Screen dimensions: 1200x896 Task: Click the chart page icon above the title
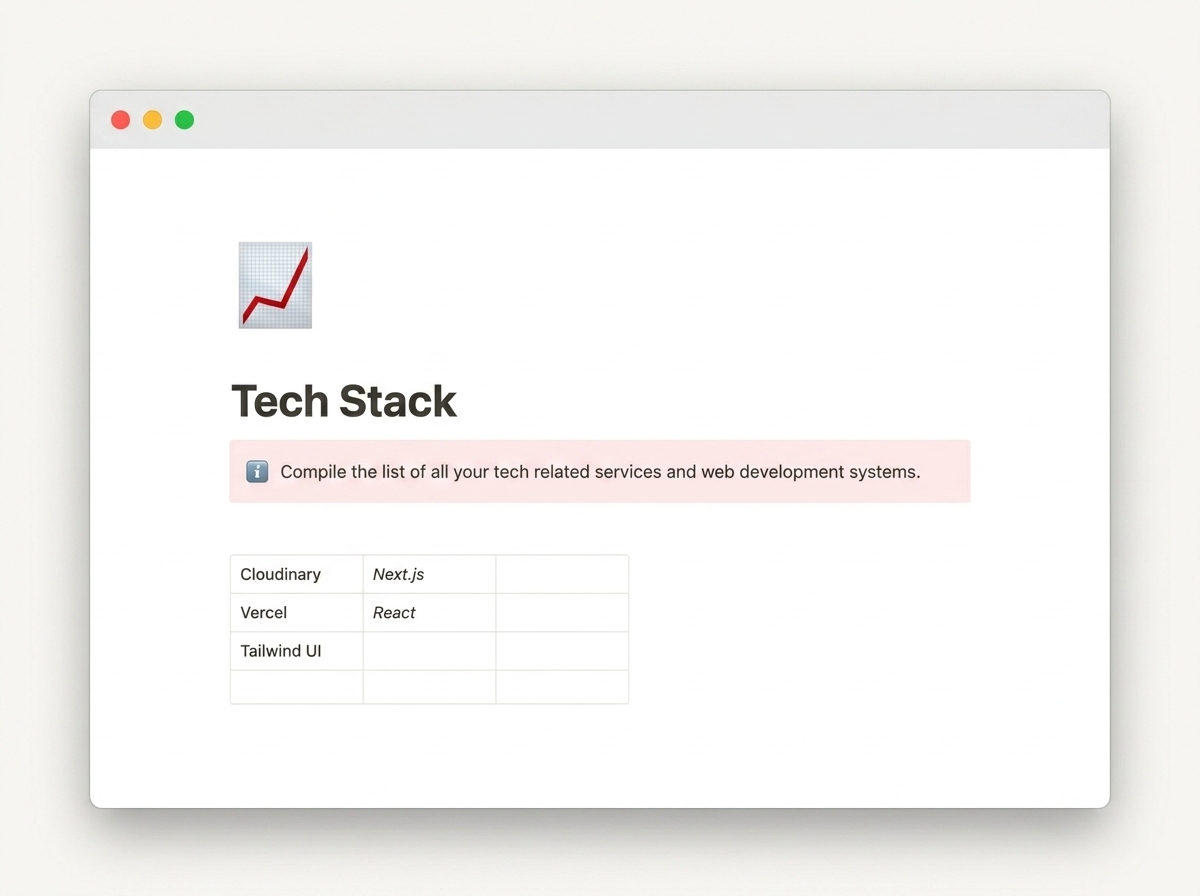tap(275, 285)
